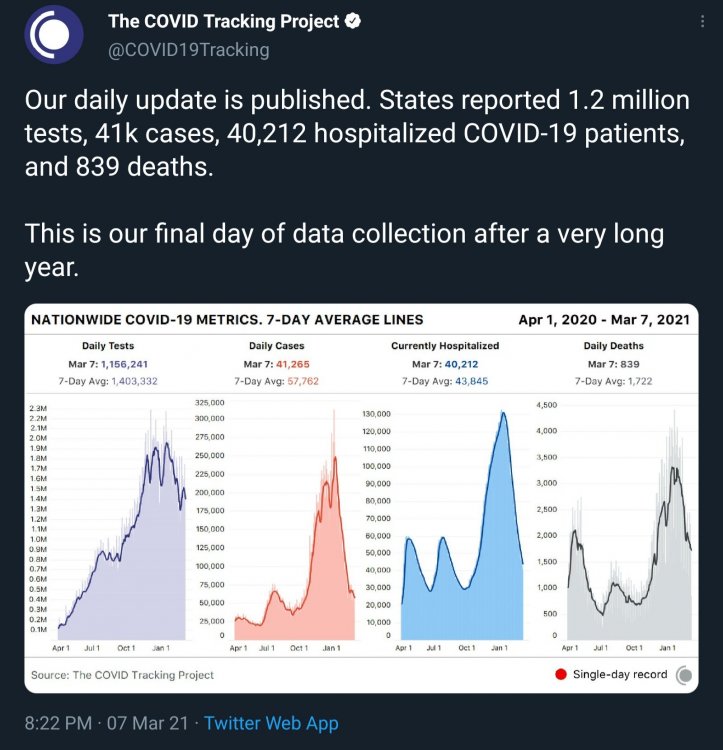Click The COVID Tracking Project display name
The width and height of the screenshot is (723, 750).
[x=223, y=22]
